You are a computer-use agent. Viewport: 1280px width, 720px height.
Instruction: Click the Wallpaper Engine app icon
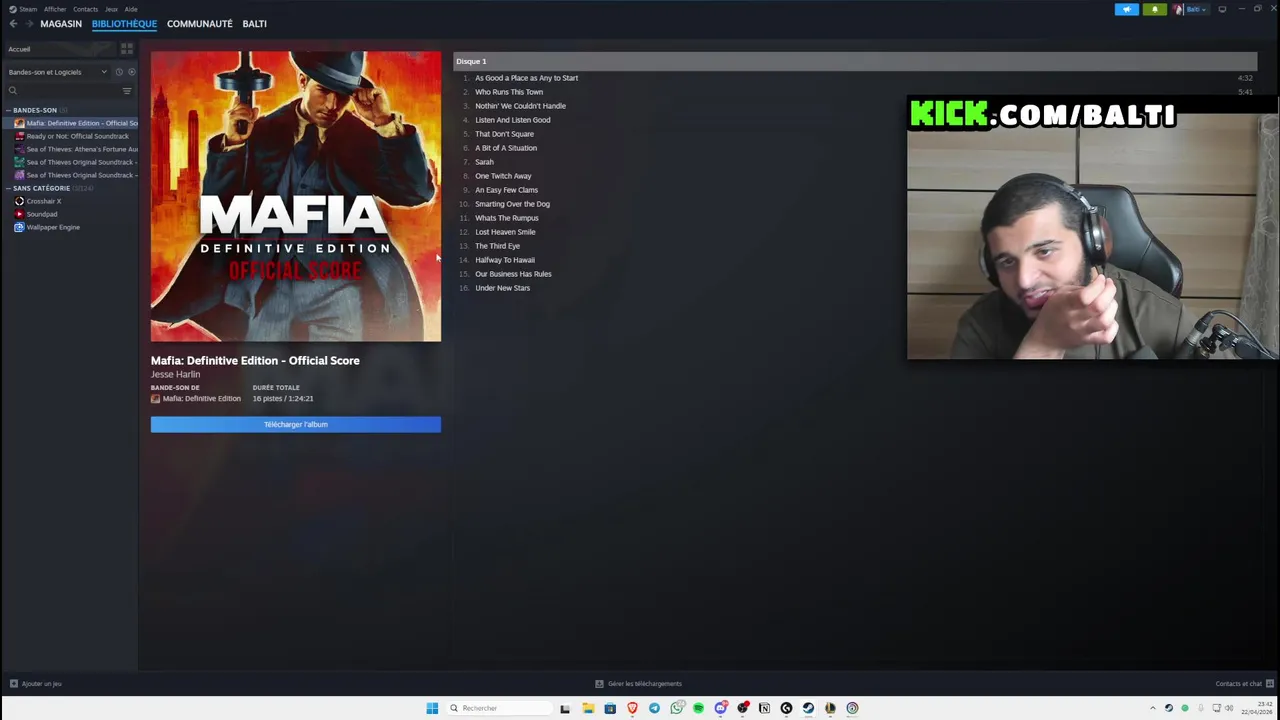pos(19,227)
